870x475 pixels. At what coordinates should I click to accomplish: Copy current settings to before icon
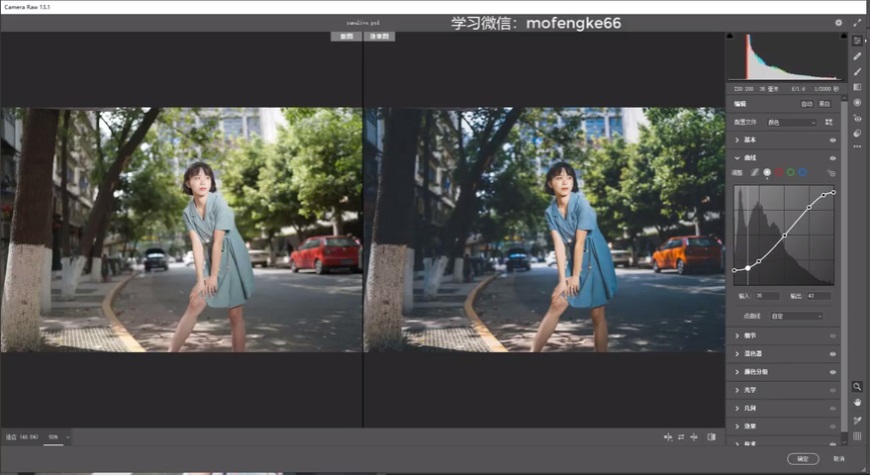(x=694, y=437)
